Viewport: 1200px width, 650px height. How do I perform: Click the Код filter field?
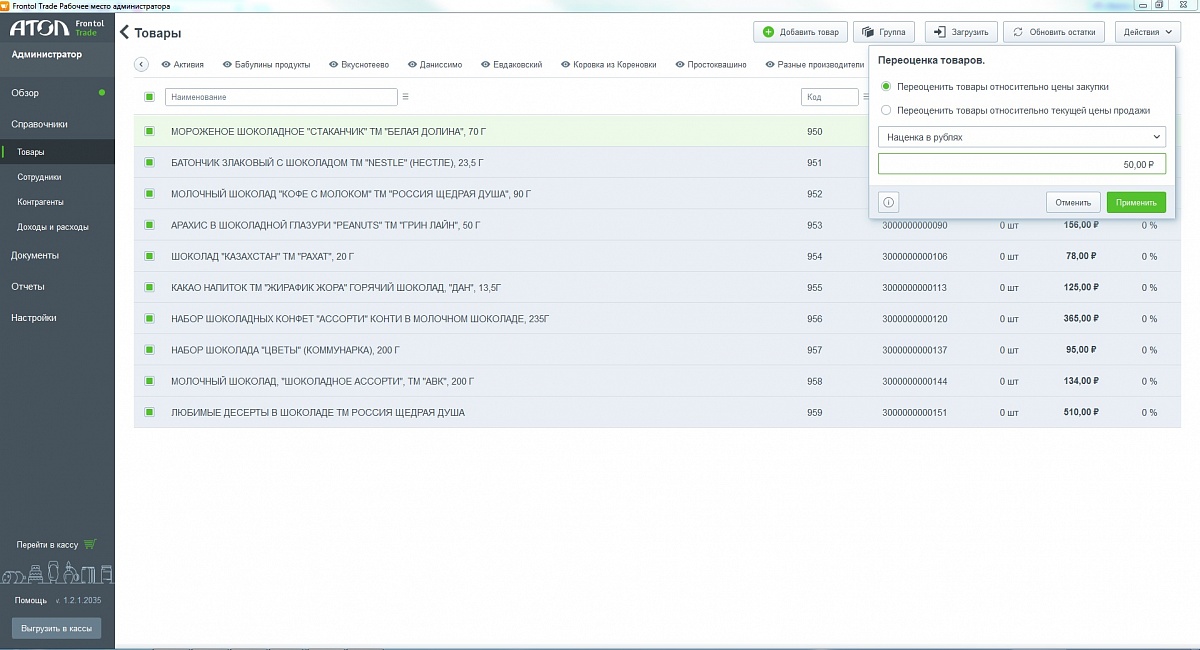coord(829,97)
